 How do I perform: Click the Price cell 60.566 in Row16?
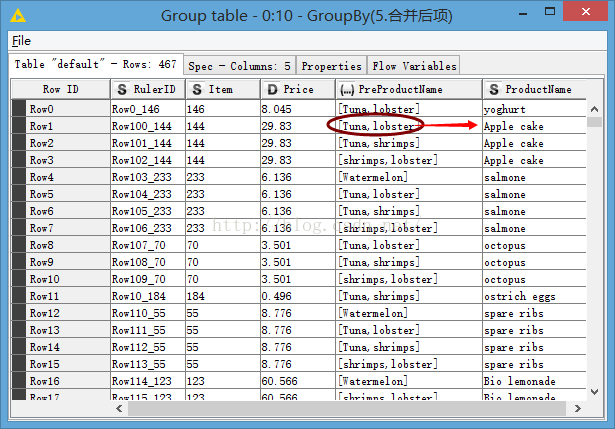click(298, 381)
